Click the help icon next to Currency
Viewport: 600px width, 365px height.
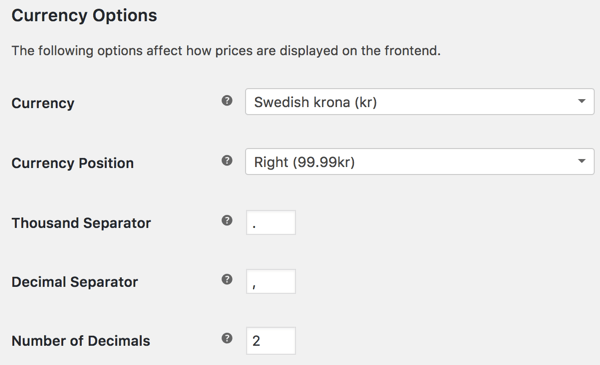[227, 101]
